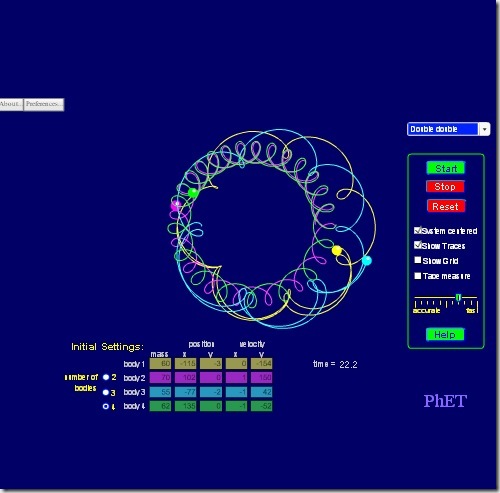
Task: Click the Double double preset combo box
Action: pyautogui.click(x=448, y=129)
